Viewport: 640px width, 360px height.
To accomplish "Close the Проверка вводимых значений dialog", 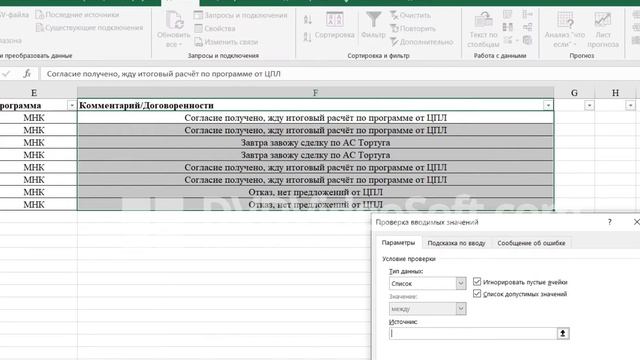I will click(636, 222).
